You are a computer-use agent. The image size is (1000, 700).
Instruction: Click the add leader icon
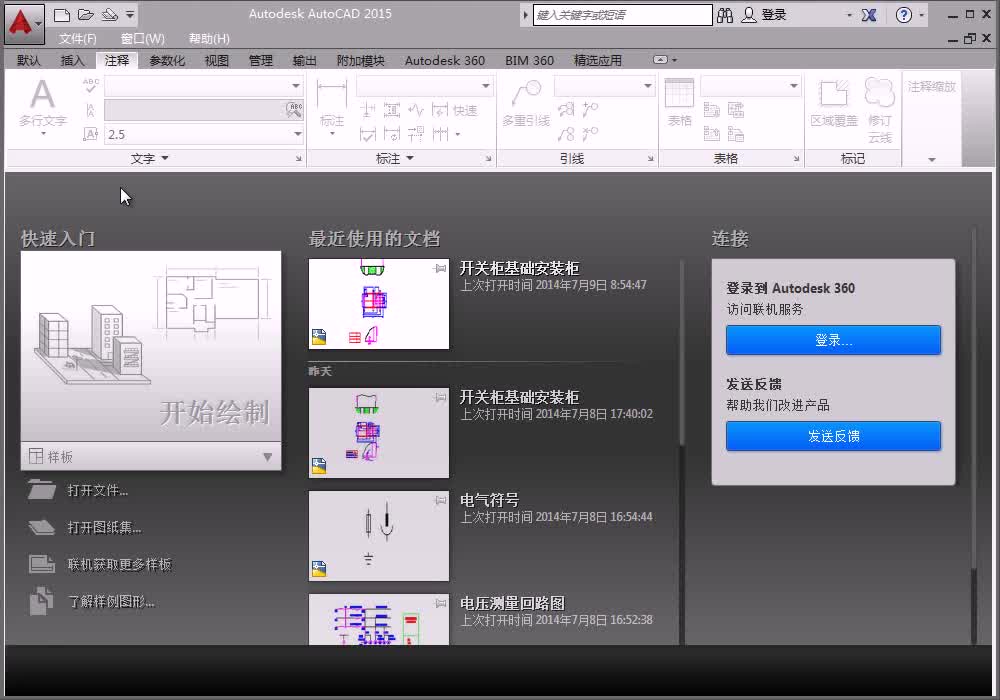pyautogui.click(x=590, y=110)
